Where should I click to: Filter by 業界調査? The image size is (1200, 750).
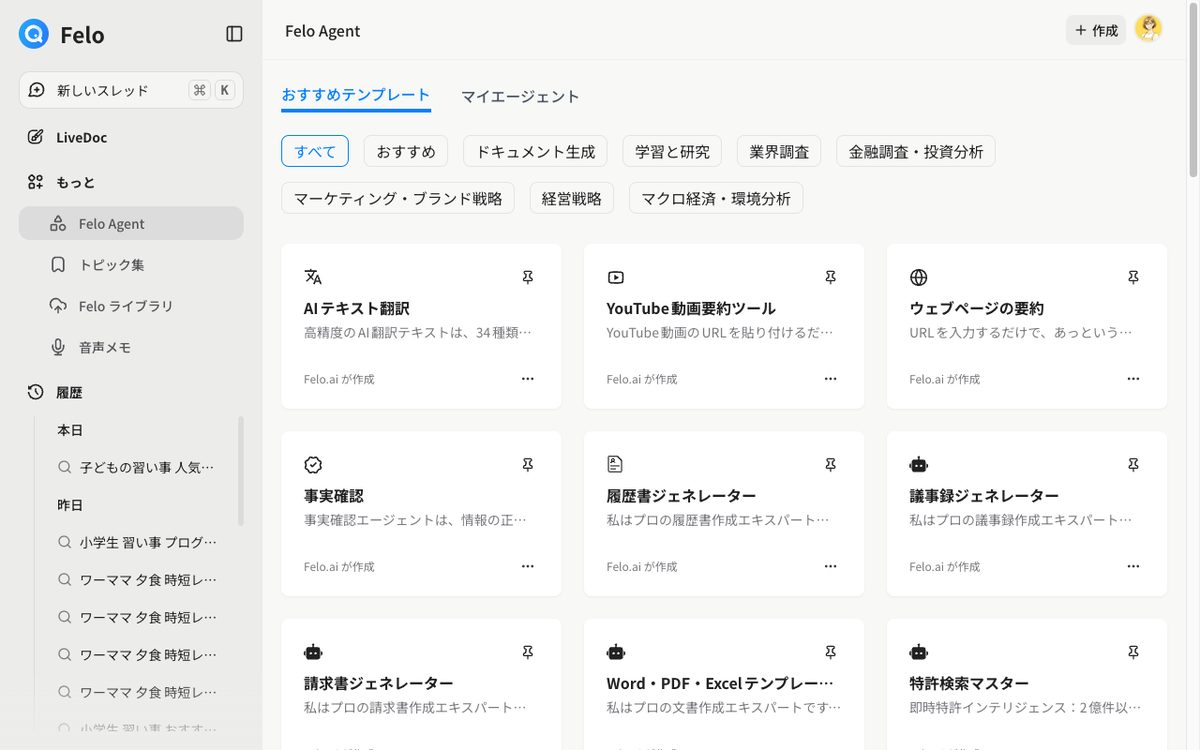click(x=779, y=151)
